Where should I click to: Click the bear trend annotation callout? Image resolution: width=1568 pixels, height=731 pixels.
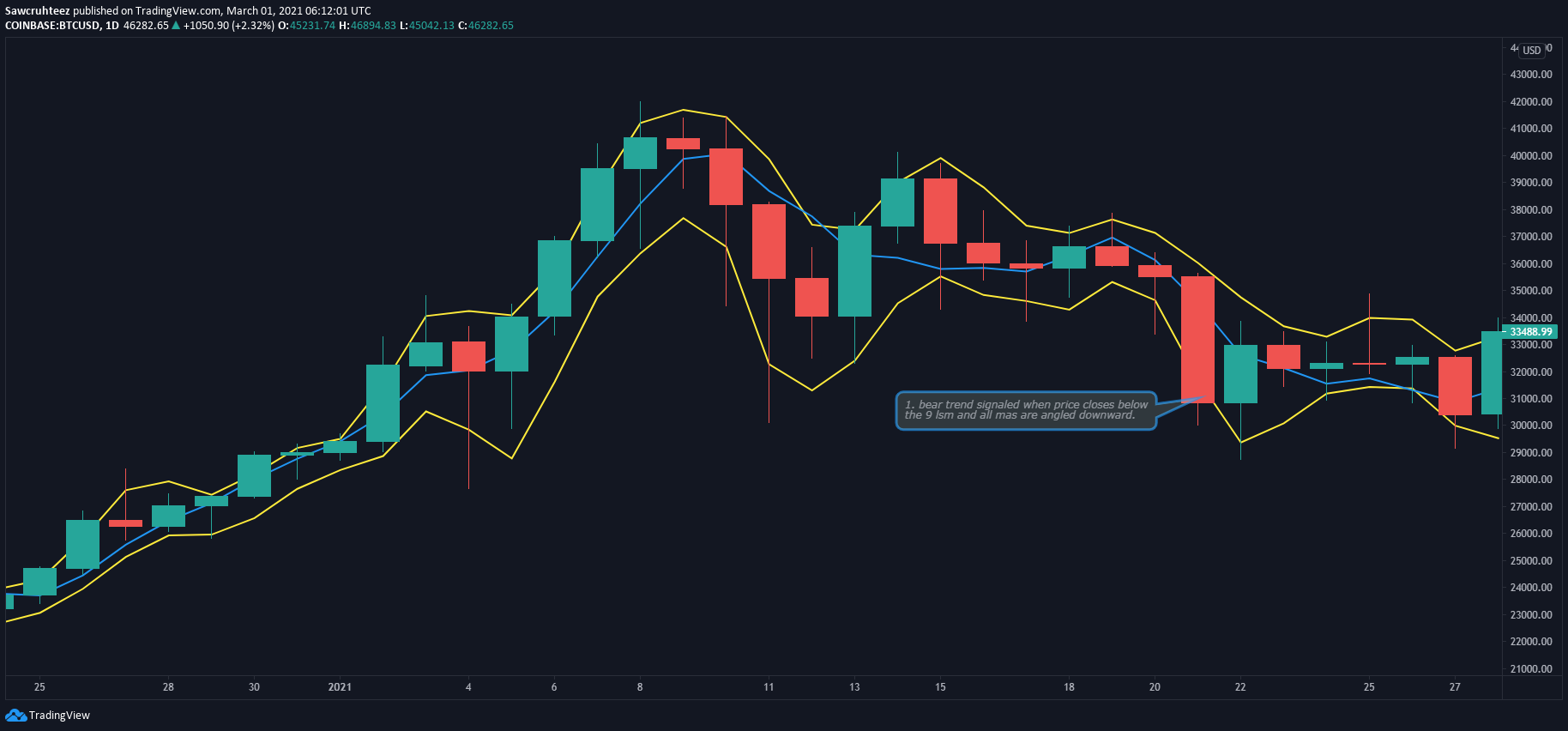1026,410
